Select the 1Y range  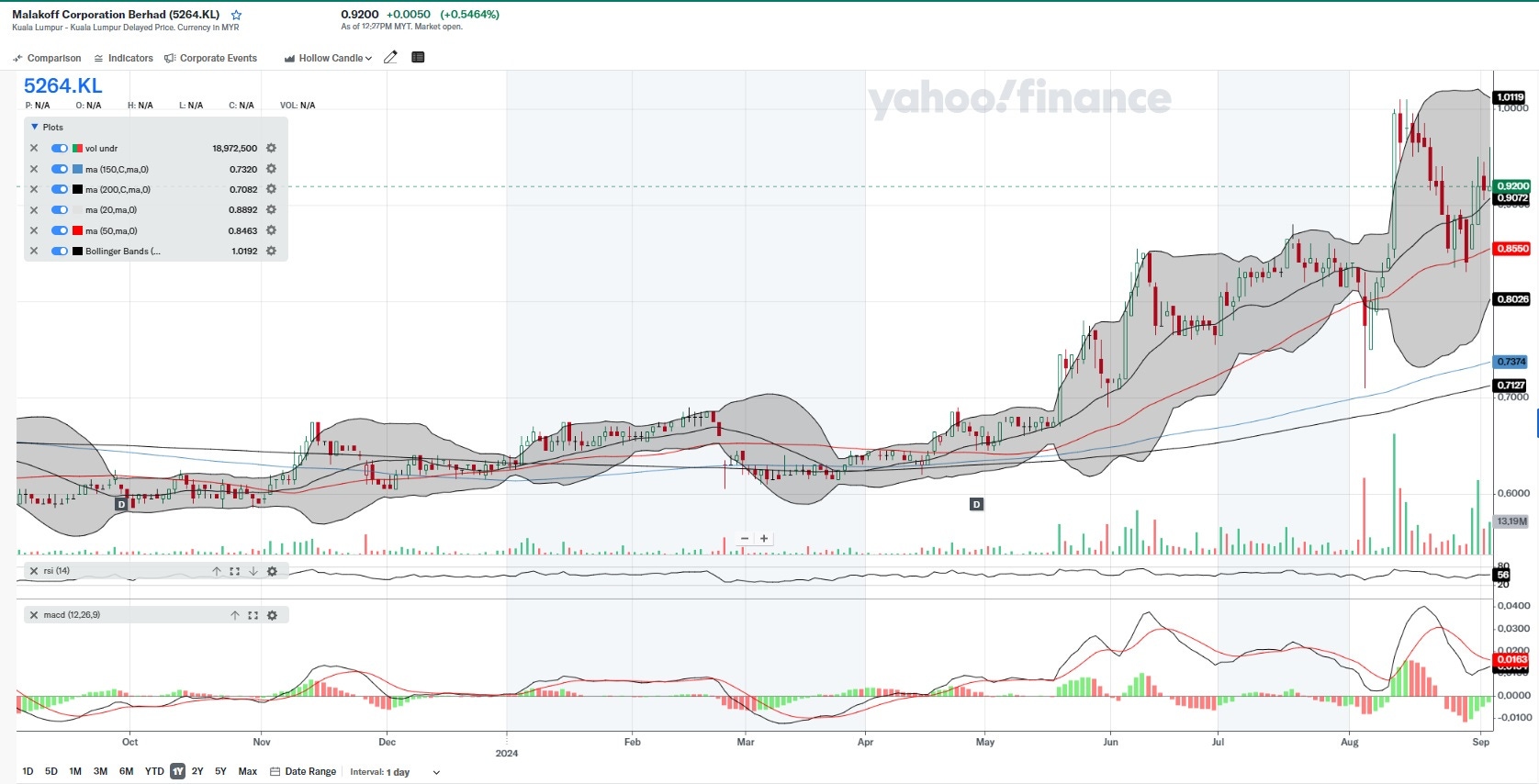[177, 771]
